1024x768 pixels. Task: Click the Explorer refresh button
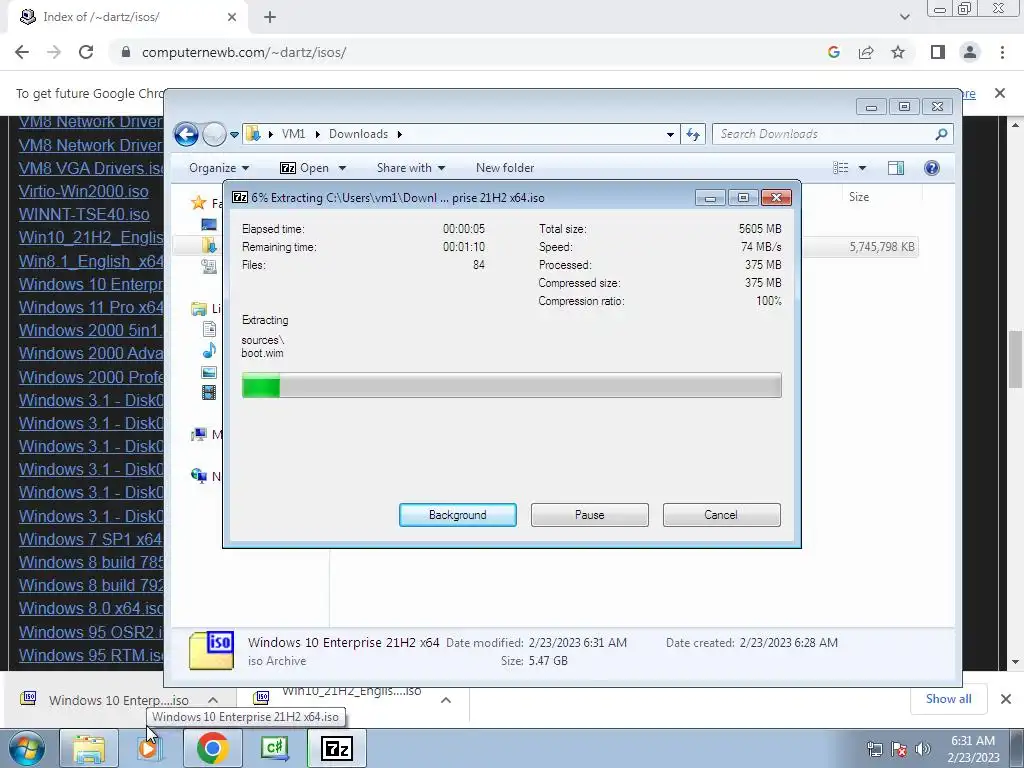point(693,135)
